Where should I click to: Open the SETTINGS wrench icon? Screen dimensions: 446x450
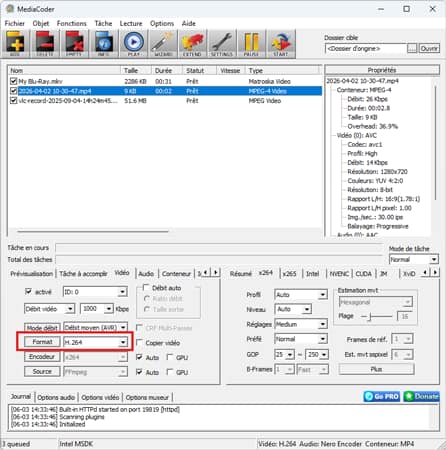222,44
